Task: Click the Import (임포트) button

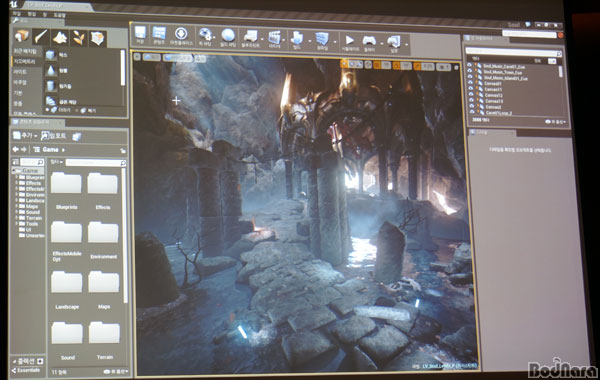Action: click(54, 136)
